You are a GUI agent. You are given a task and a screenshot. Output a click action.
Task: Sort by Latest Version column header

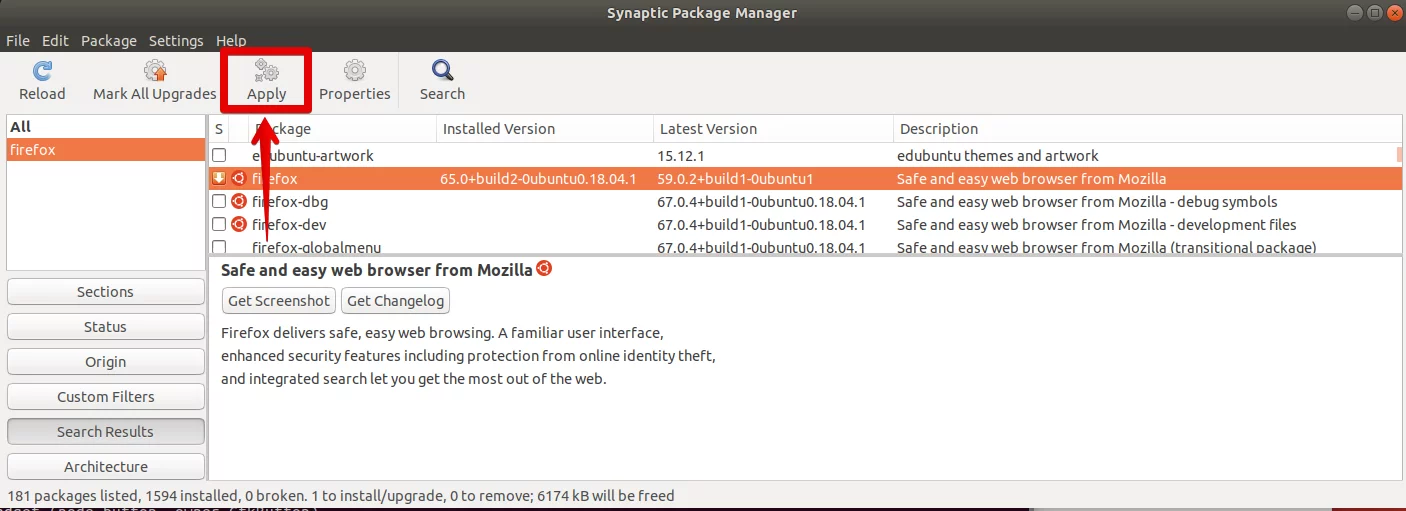[x=773, y=129]
